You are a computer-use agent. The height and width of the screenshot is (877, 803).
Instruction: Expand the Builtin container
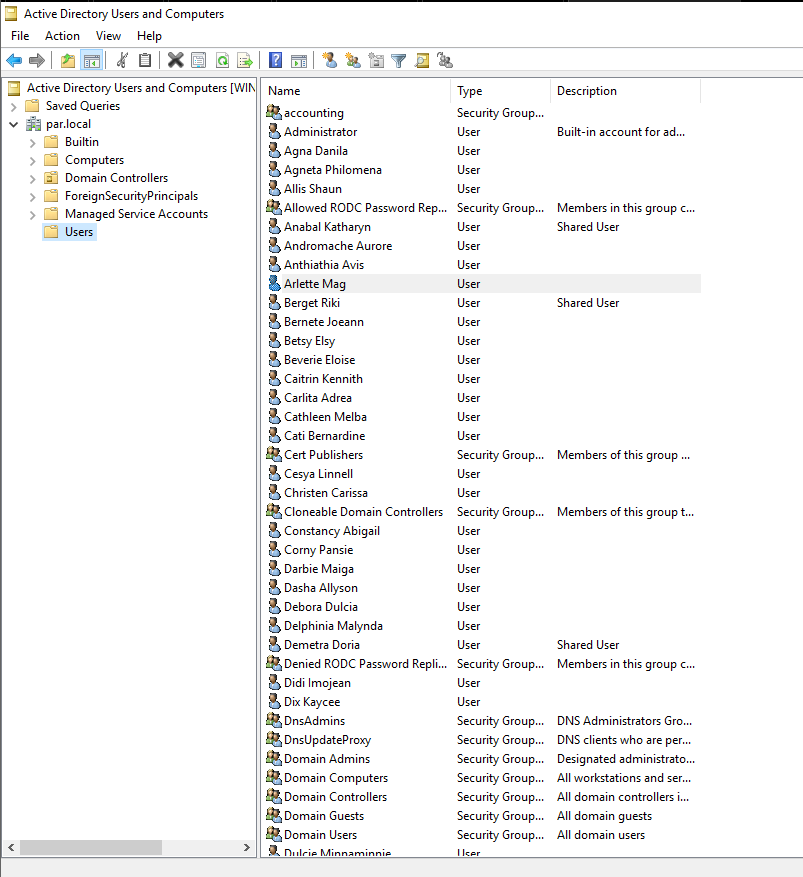point(32,143)
